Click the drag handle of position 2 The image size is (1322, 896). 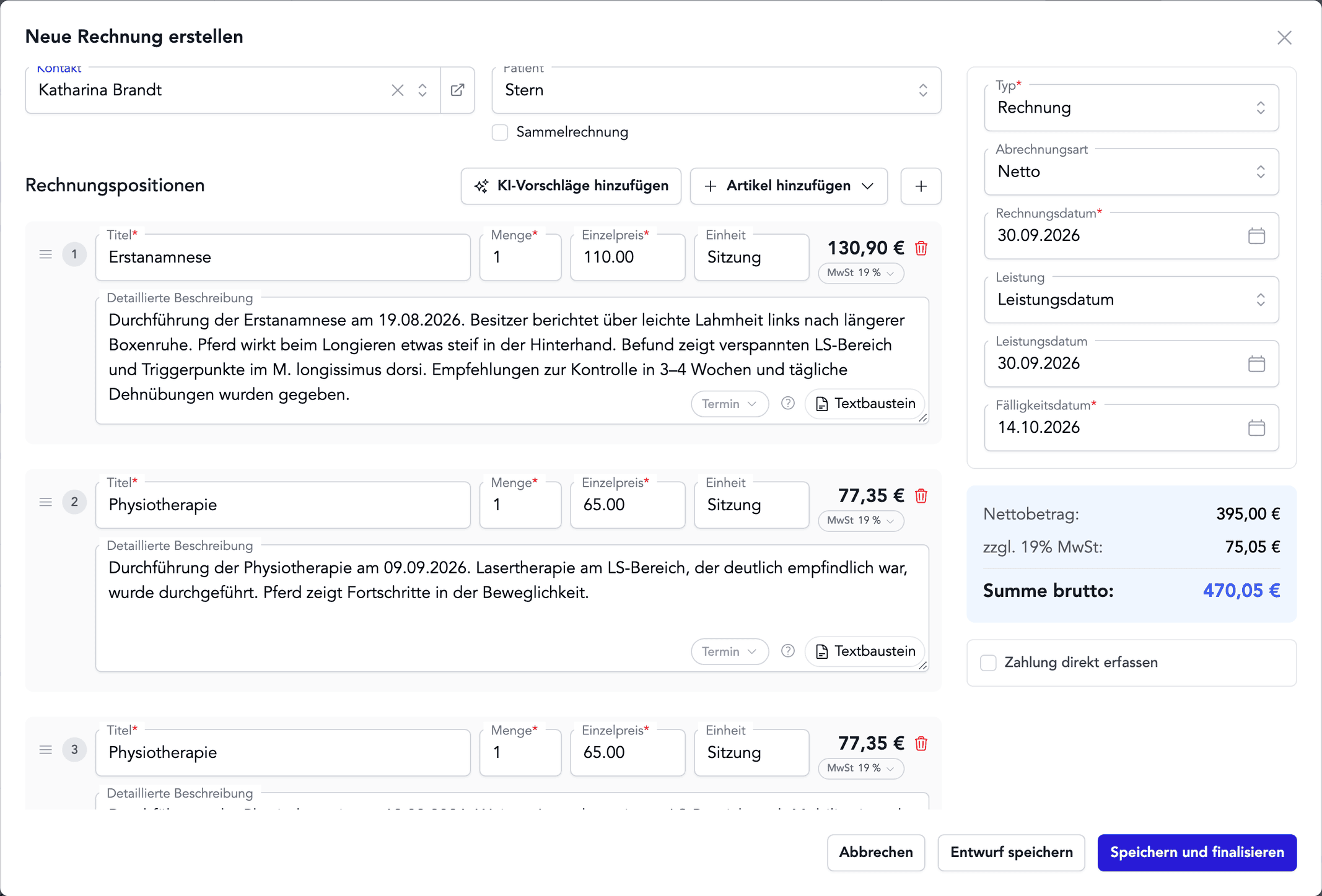coord(46,502)
